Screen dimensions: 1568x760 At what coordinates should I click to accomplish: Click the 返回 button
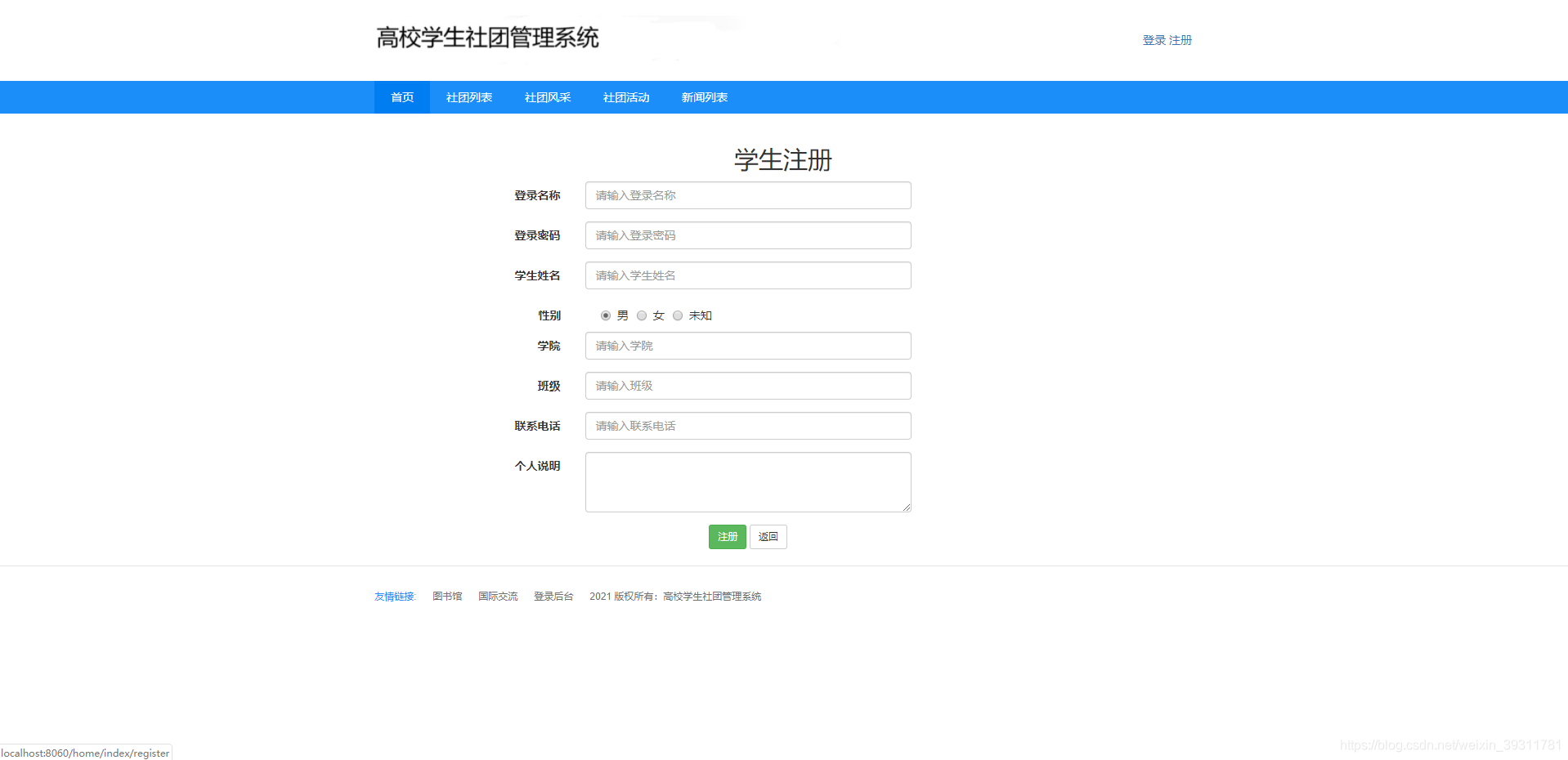coord(768,537)
